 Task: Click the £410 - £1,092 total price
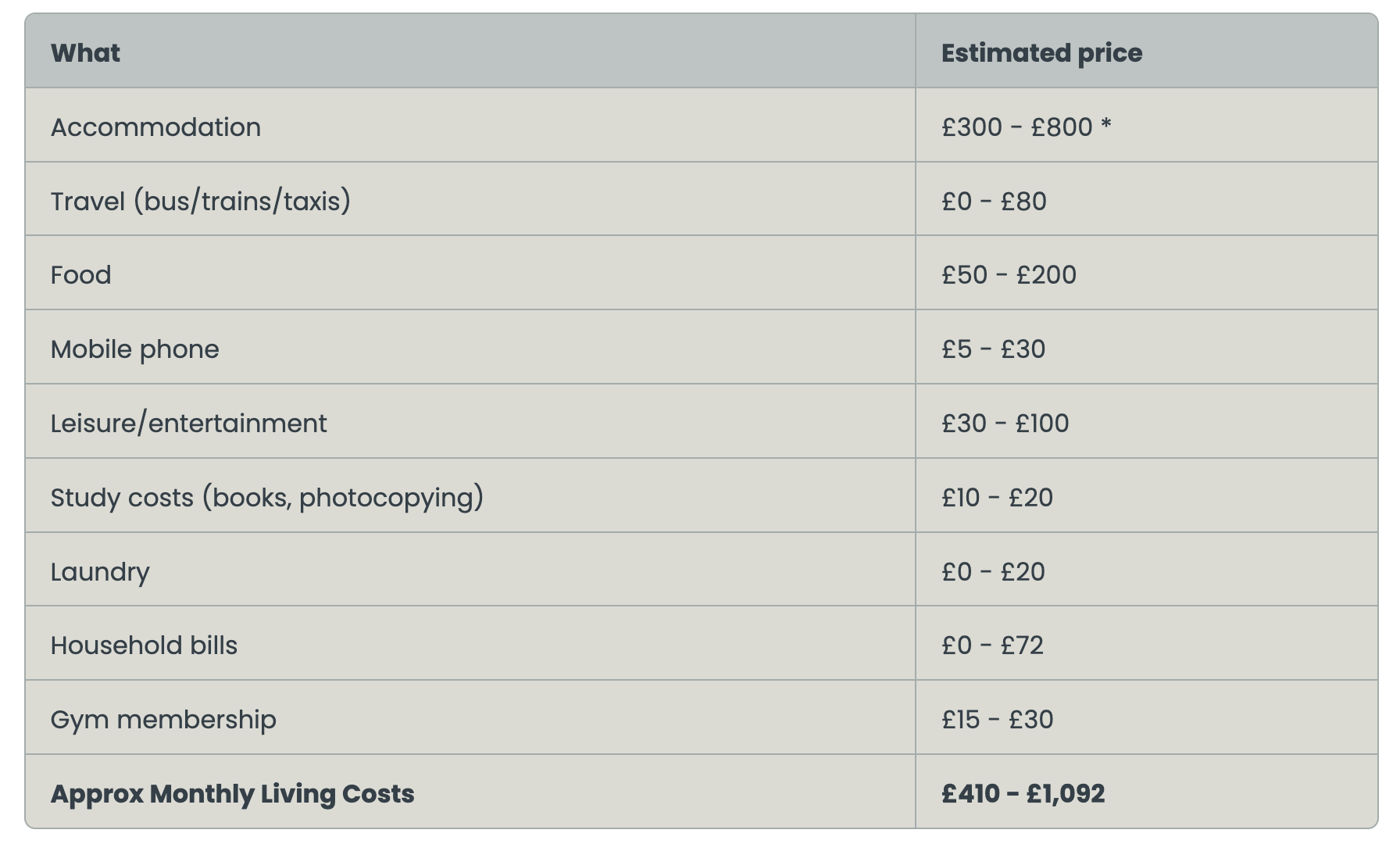point(1023,794)
